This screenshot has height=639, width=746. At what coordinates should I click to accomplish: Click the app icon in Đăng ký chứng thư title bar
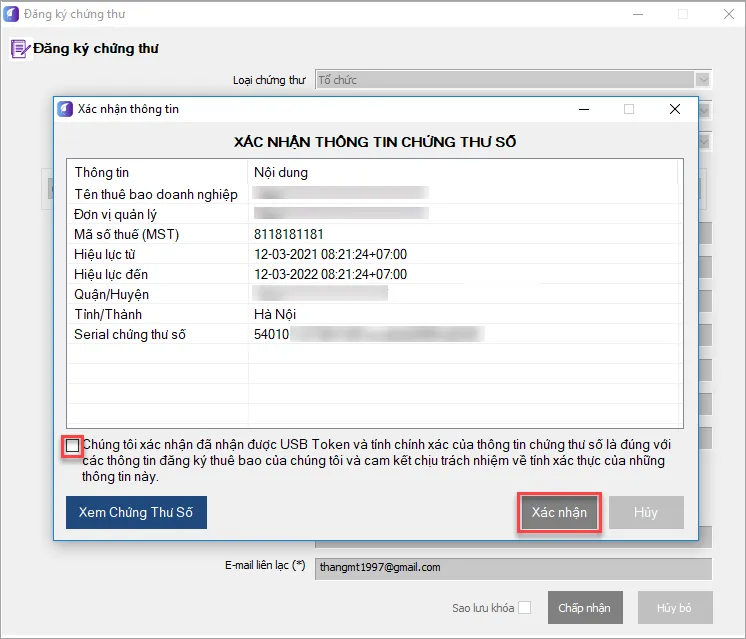[x=11, y=15]
